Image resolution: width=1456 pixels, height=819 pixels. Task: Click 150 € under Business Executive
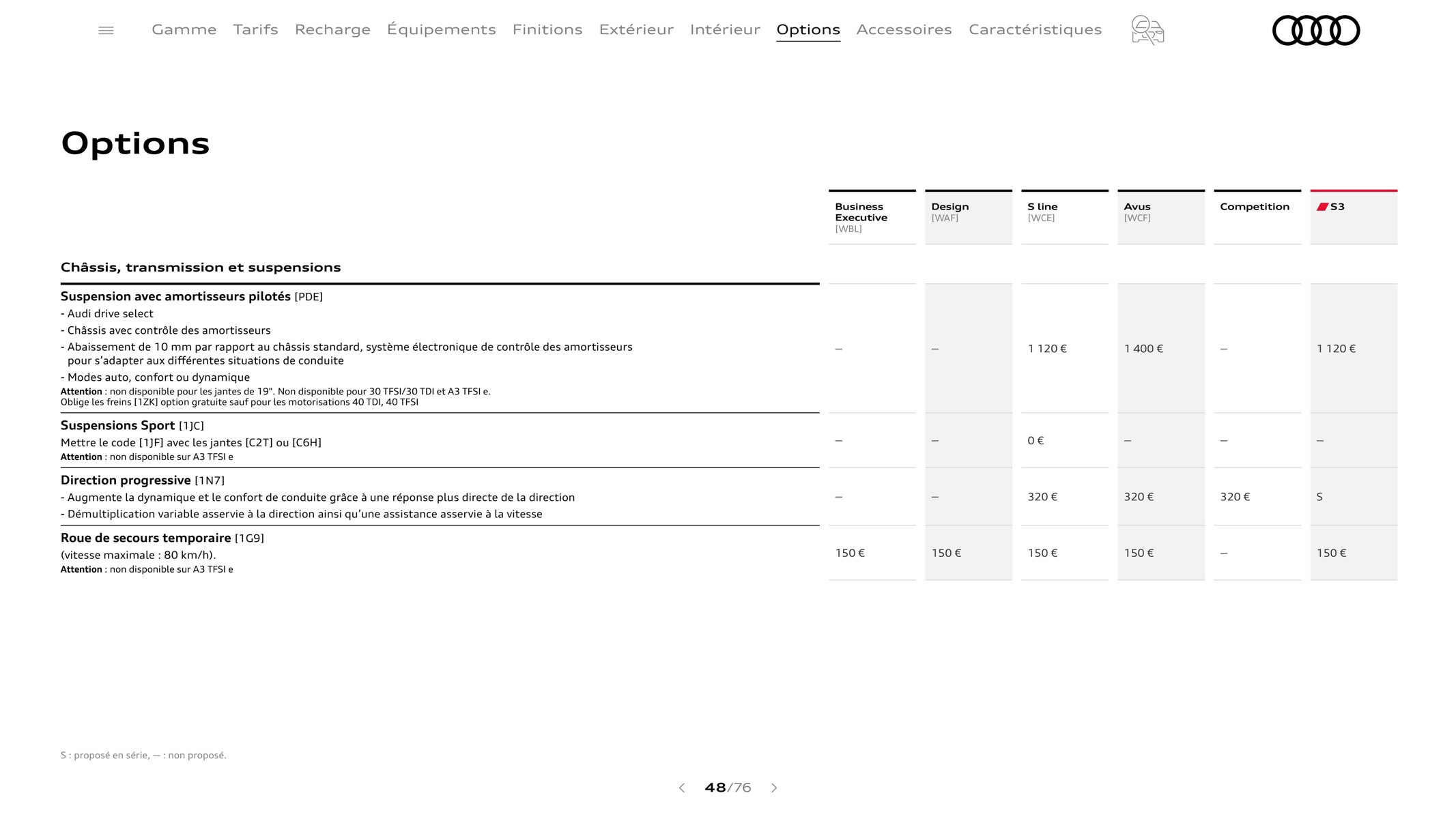tap(850, 554)
